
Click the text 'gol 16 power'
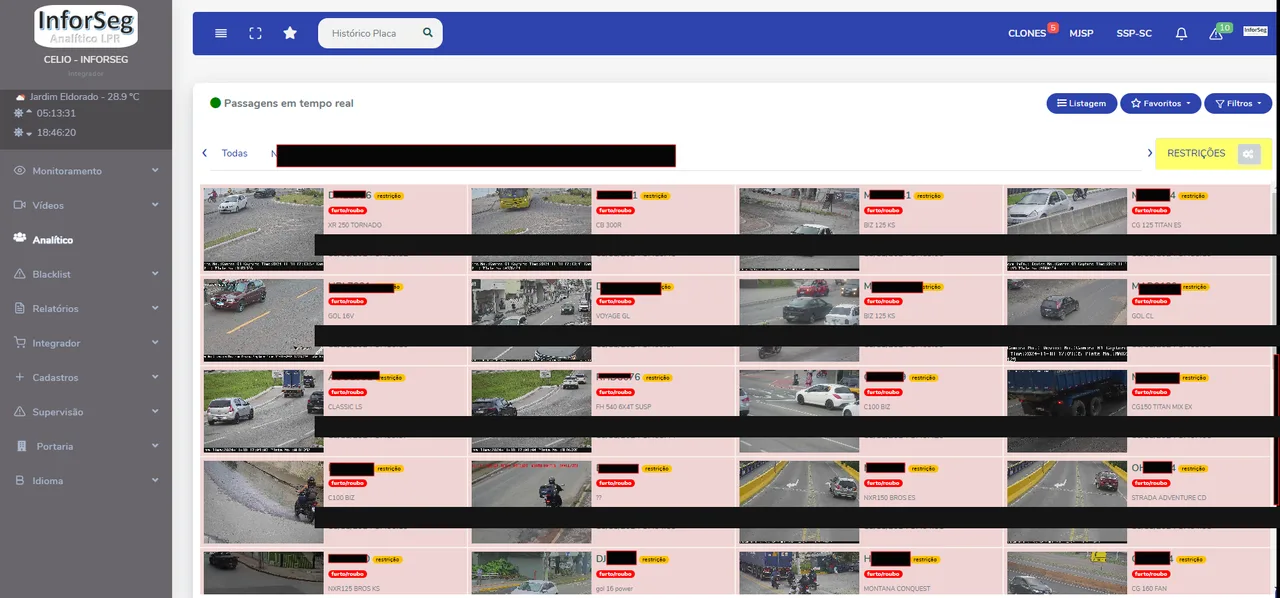pyautogui.click(x=615, y=588)
